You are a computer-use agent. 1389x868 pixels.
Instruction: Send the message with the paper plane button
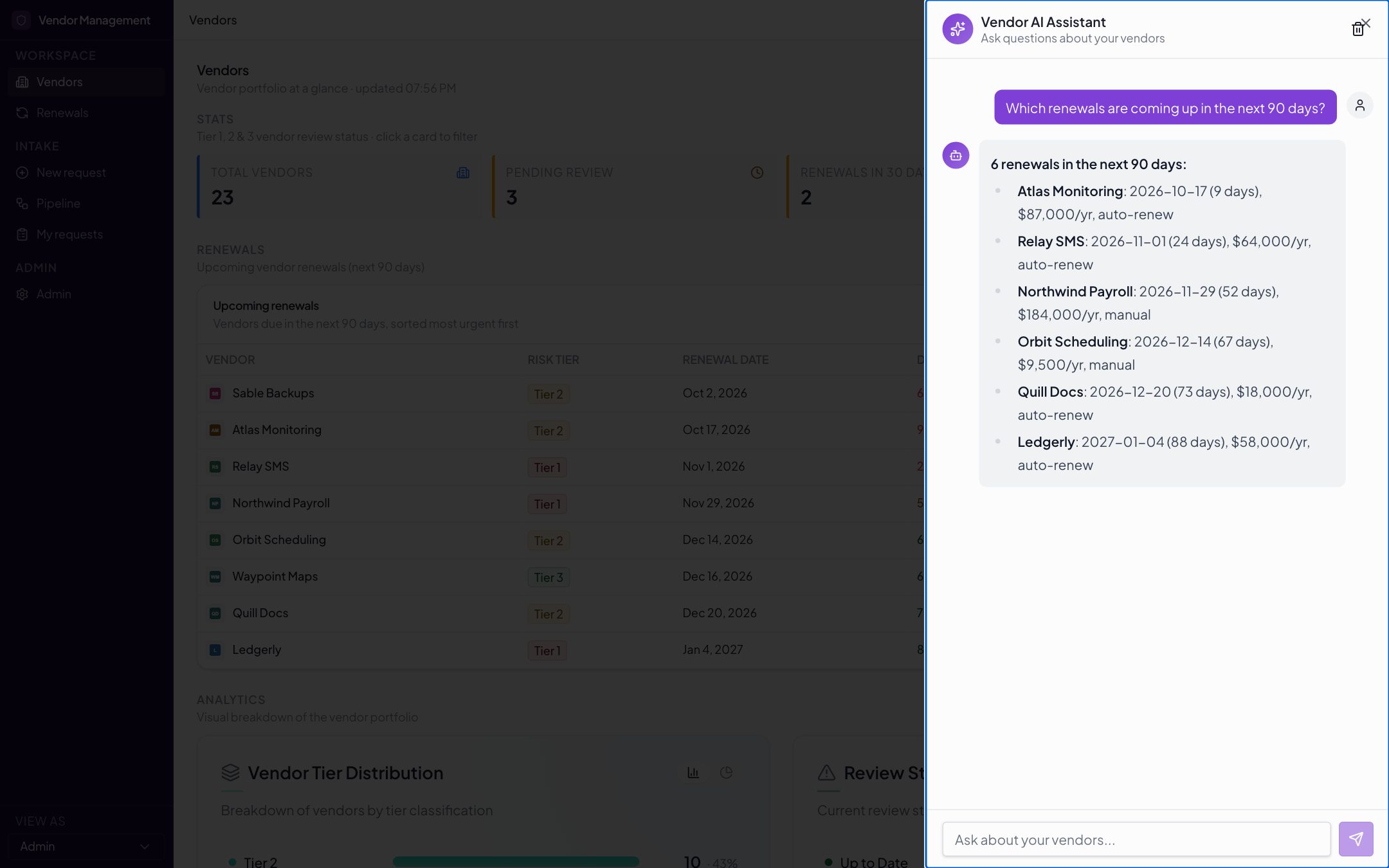point(1356,839)
